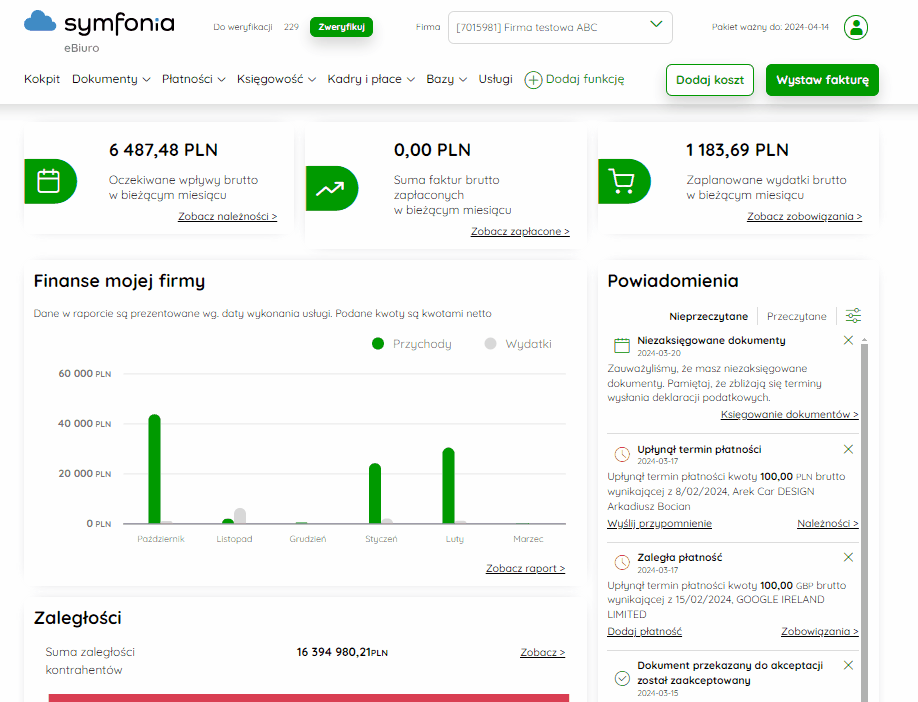The image size is (918, 702).
Task: Click the Dodaj funkcję link
Action: click(585, 79)
